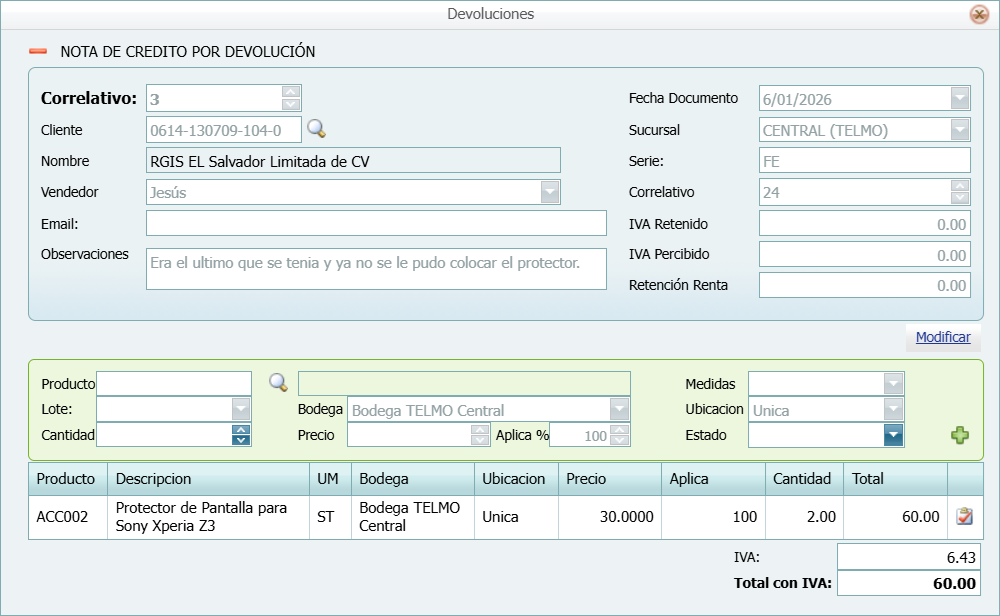Open the Estado dropdown
The width and height of the screenshot is (1000, 616).
coord(893,435)
